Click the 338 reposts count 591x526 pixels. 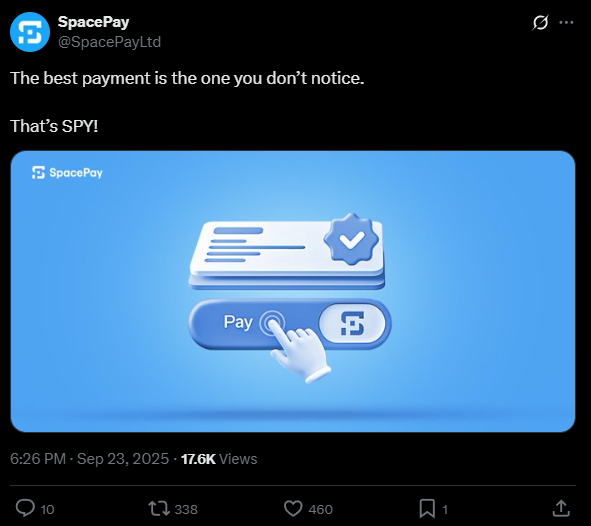[x=186, y=509]
